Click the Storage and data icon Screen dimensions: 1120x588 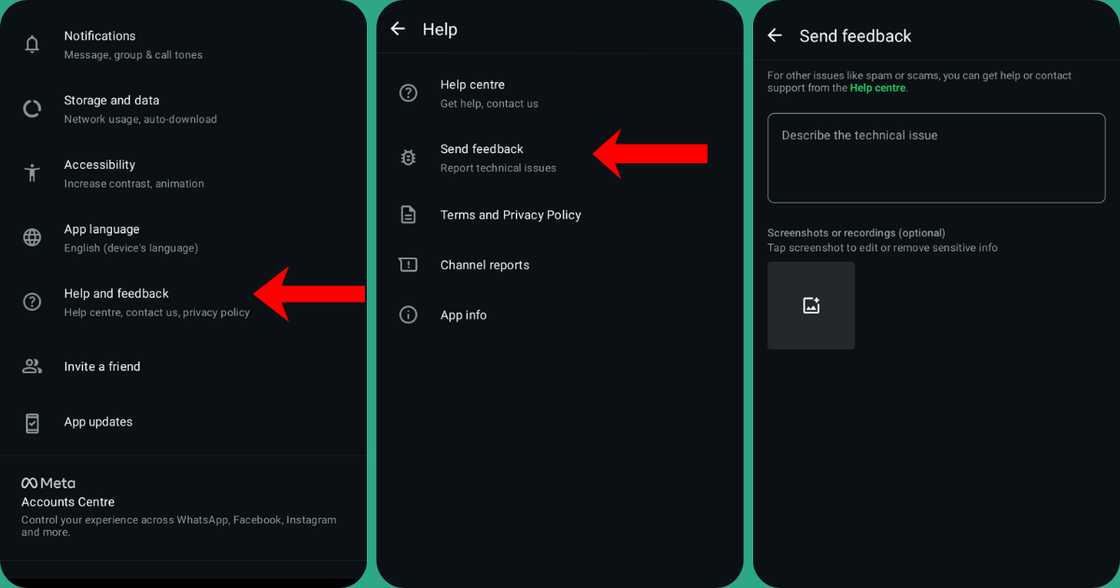tap(31, 108)
